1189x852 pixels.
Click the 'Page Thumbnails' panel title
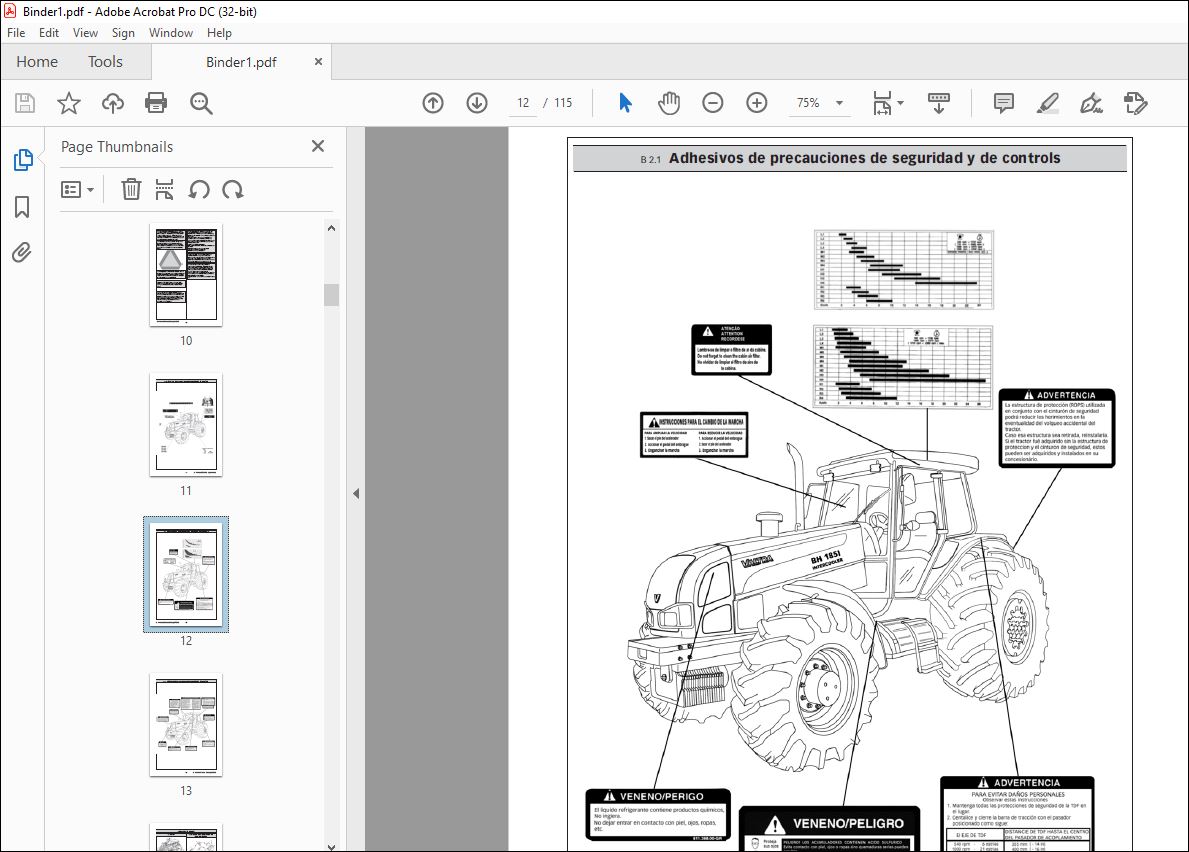pyautogui.click(x=117, y=147)
